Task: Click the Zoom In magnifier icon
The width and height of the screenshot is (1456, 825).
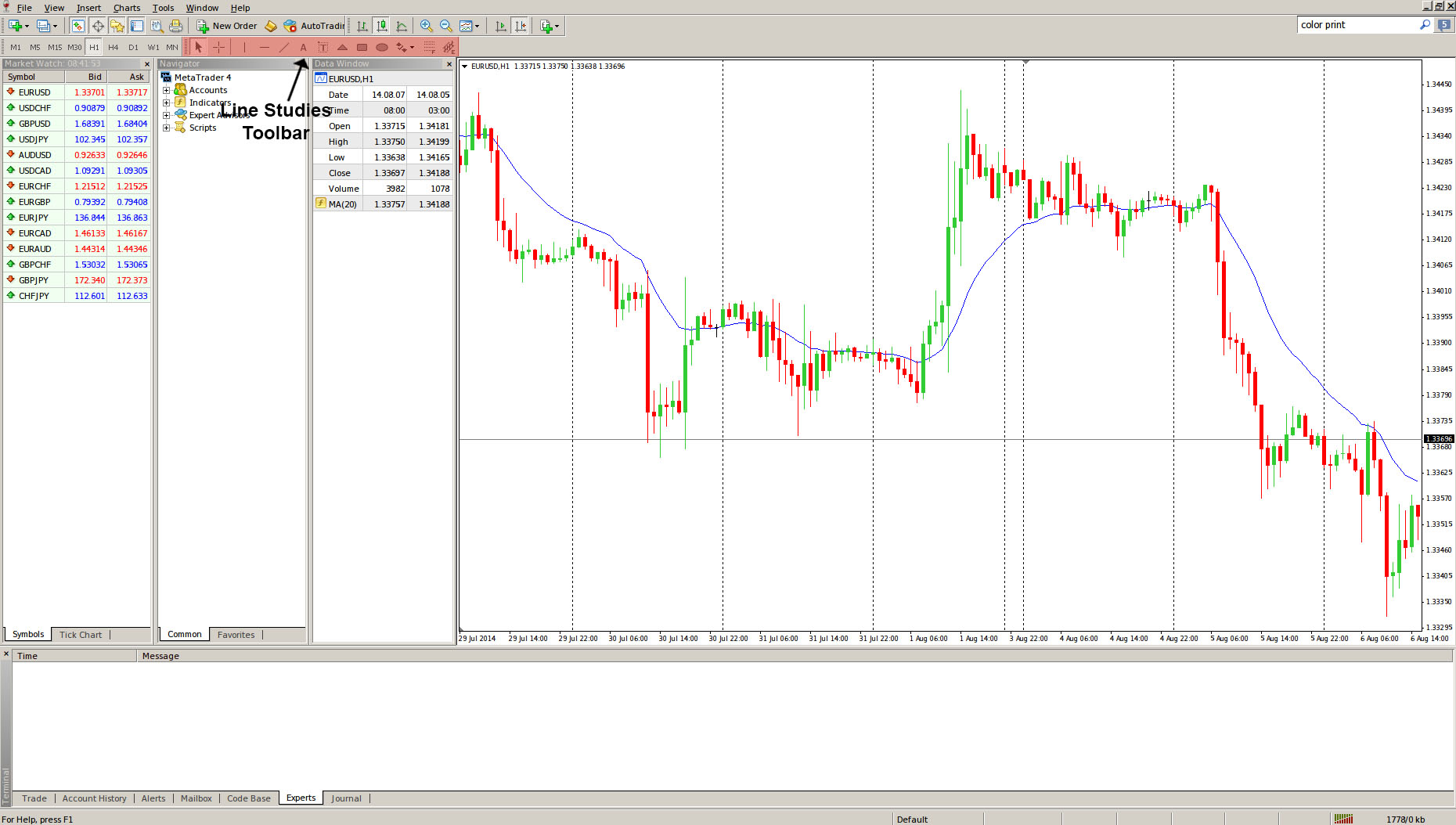Action: click(426, 26)
